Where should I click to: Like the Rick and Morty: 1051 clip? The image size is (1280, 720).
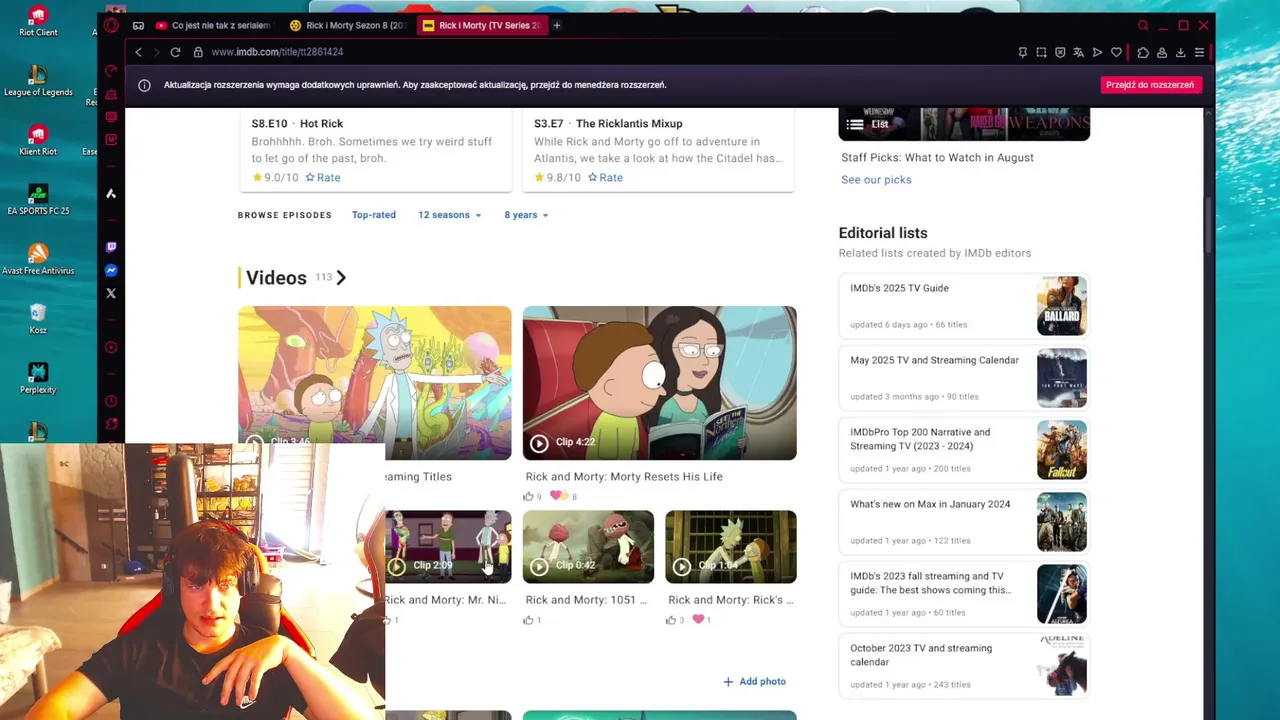[529, 620]
